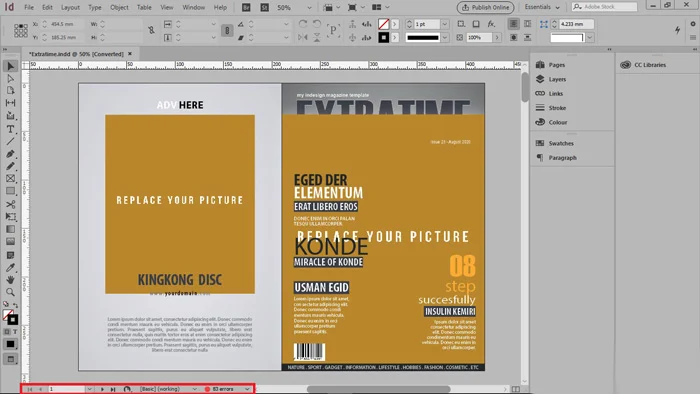Set the reference point locator square

click(21, 30)
